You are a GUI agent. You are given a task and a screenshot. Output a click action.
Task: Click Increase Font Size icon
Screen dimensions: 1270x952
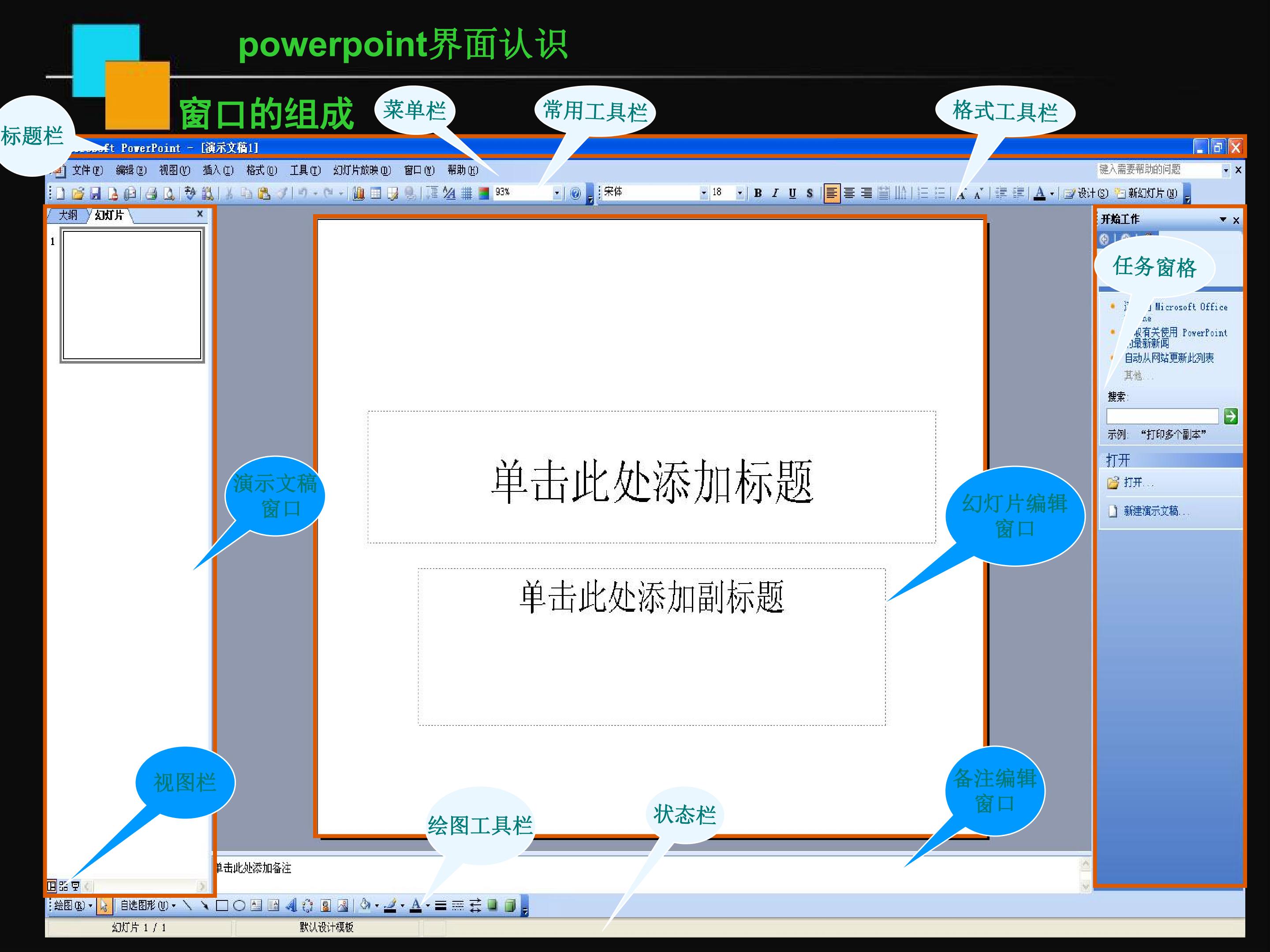[962, 193]
